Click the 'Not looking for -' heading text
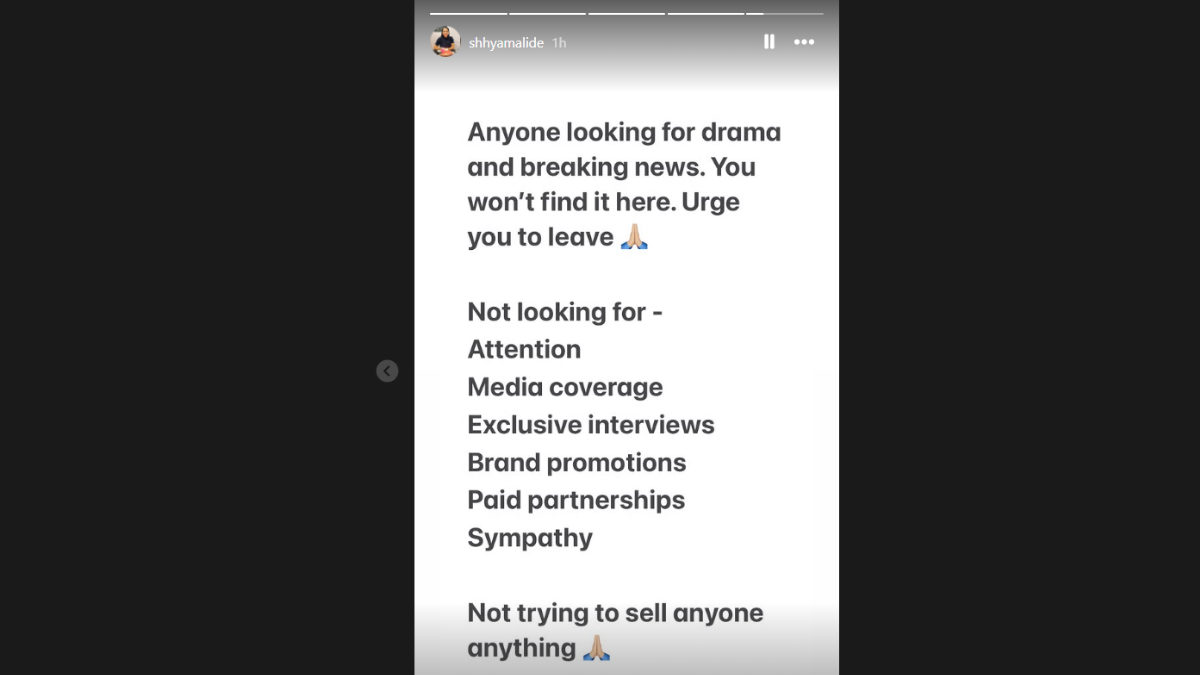1200x675 pixels. tap(565, 312)
